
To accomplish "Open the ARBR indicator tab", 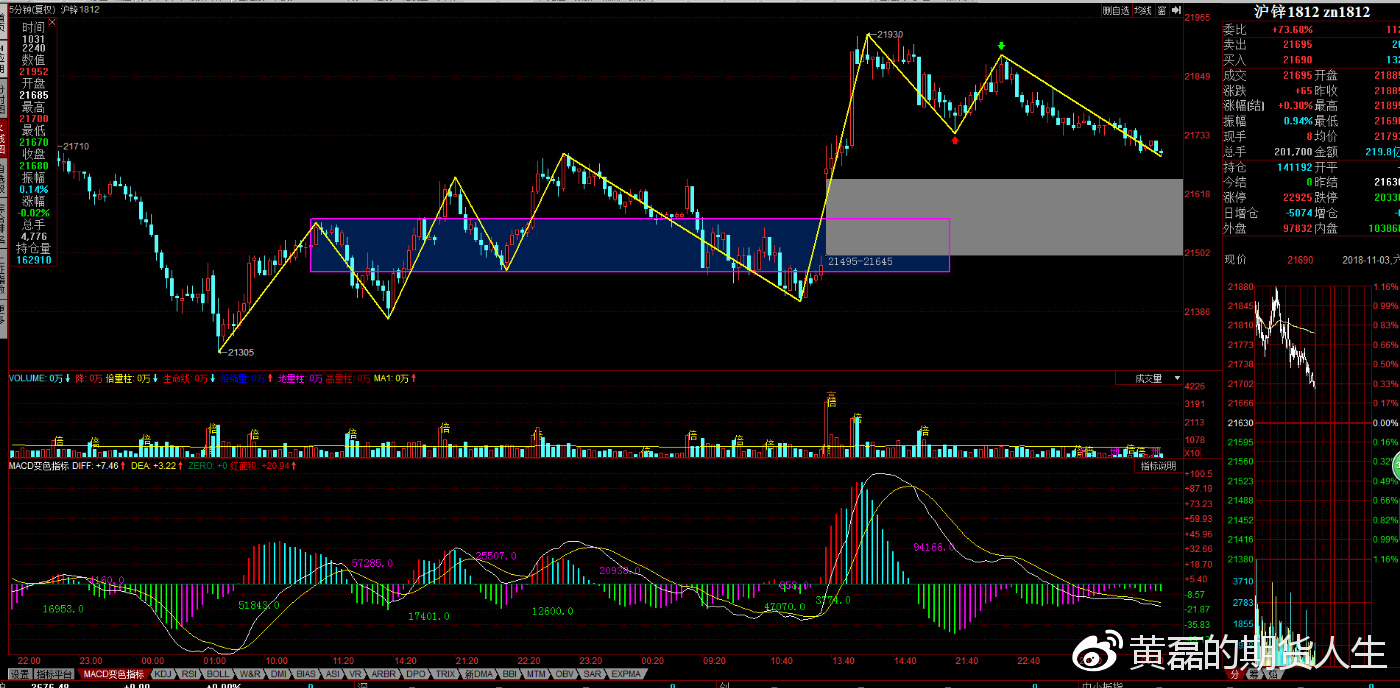I will pos(385,674).
